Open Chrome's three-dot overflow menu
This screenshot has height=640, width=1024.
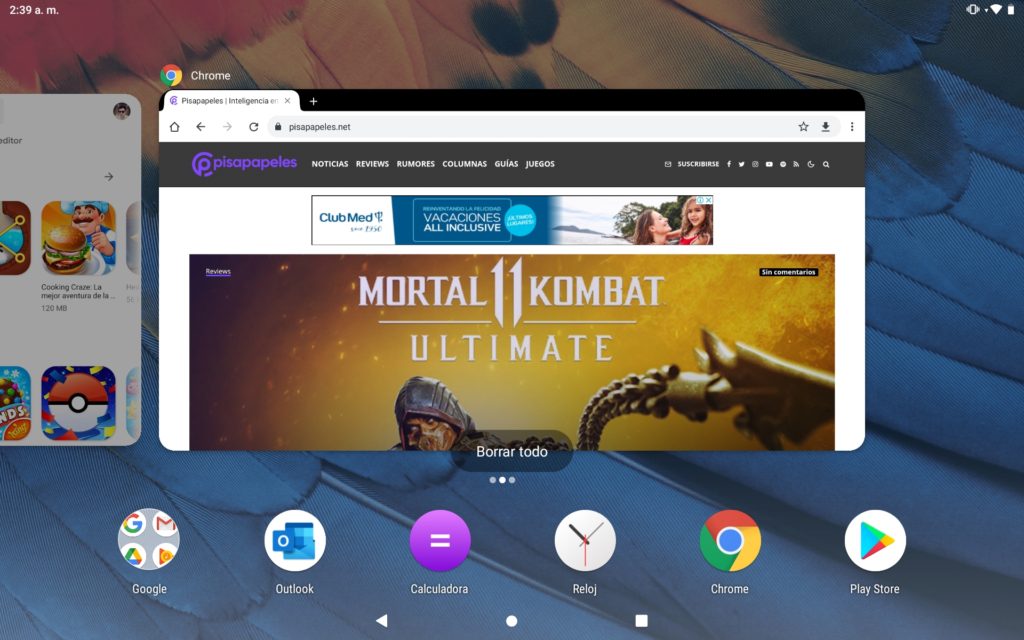pos(852,127)
